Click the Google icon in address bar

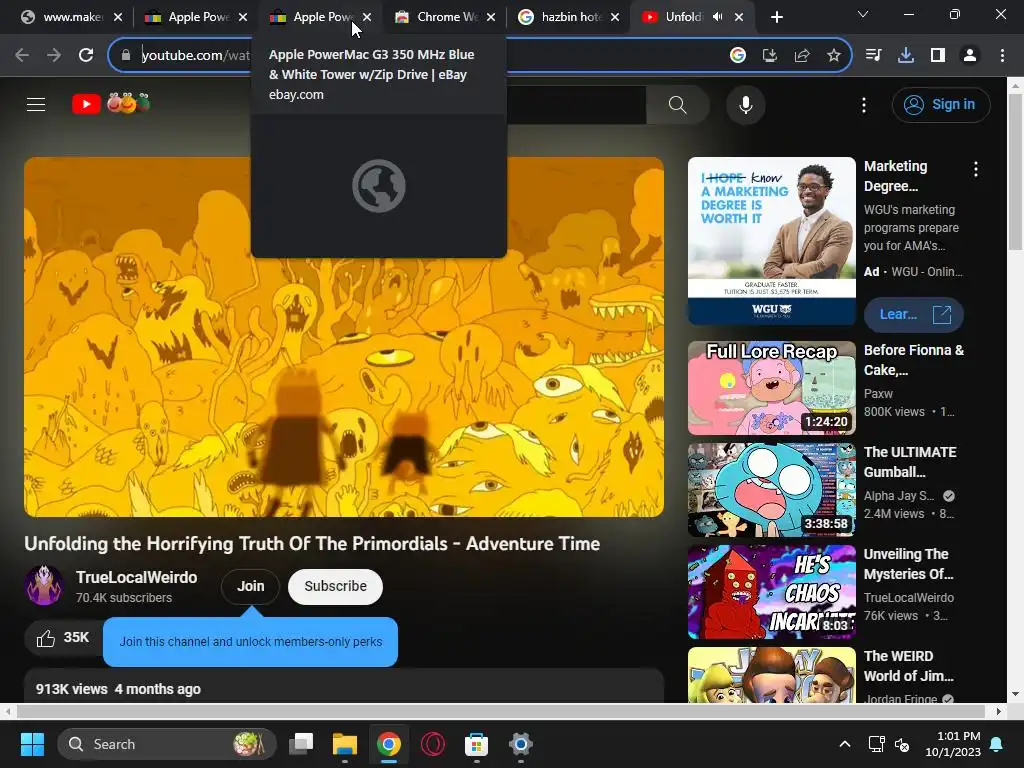(x=738, y=56)
